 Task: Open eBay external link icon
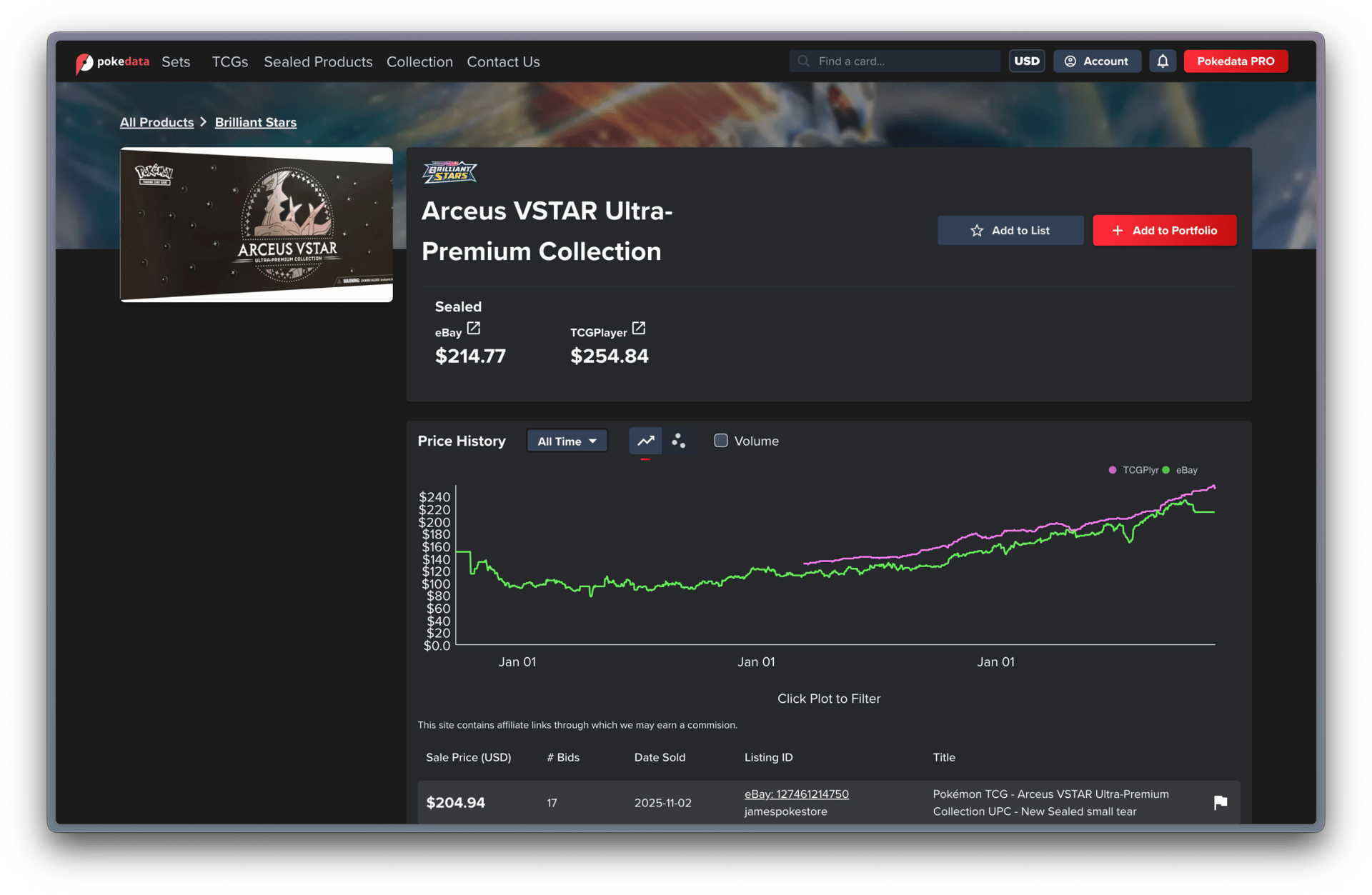tap(474, 329)
